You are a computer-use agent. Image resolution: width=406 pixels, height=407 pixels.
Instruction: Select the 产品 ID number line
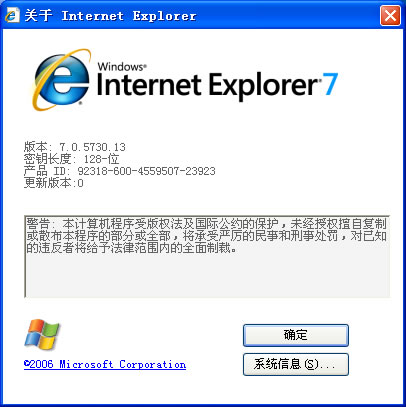120,171
